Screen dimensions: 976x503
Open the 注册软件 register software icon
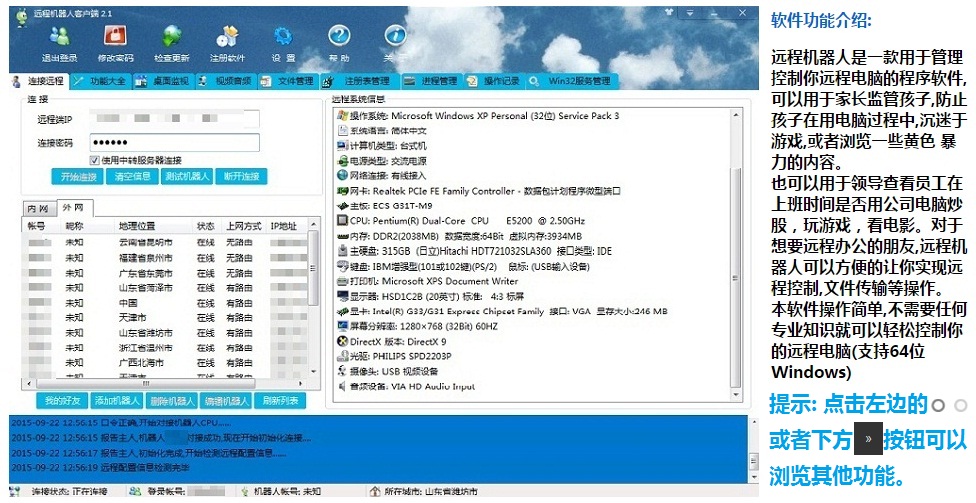(x=227, y=37)
